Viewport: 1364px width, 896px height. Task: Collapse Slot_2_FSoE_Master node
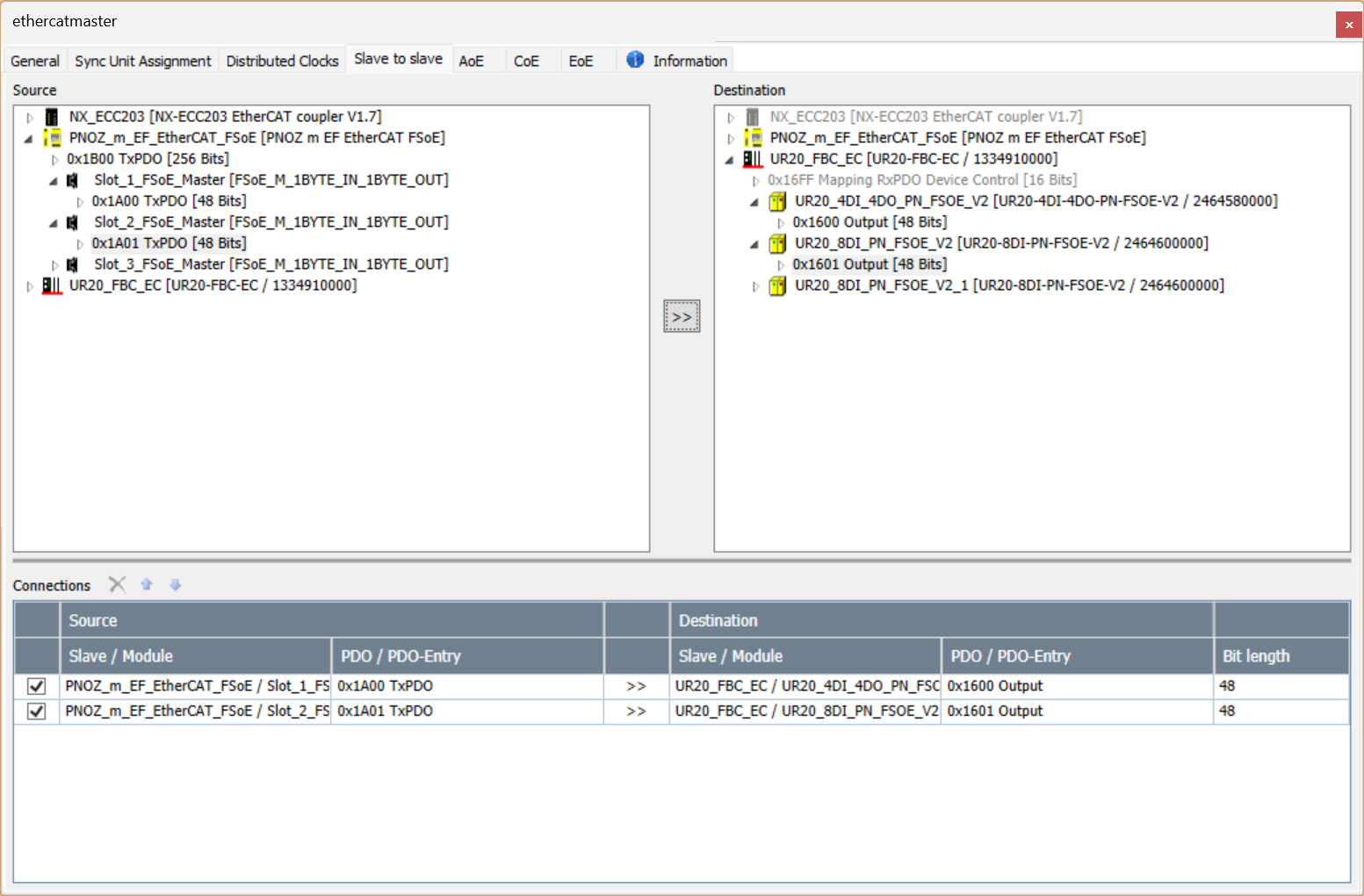(x=54, y=223)
